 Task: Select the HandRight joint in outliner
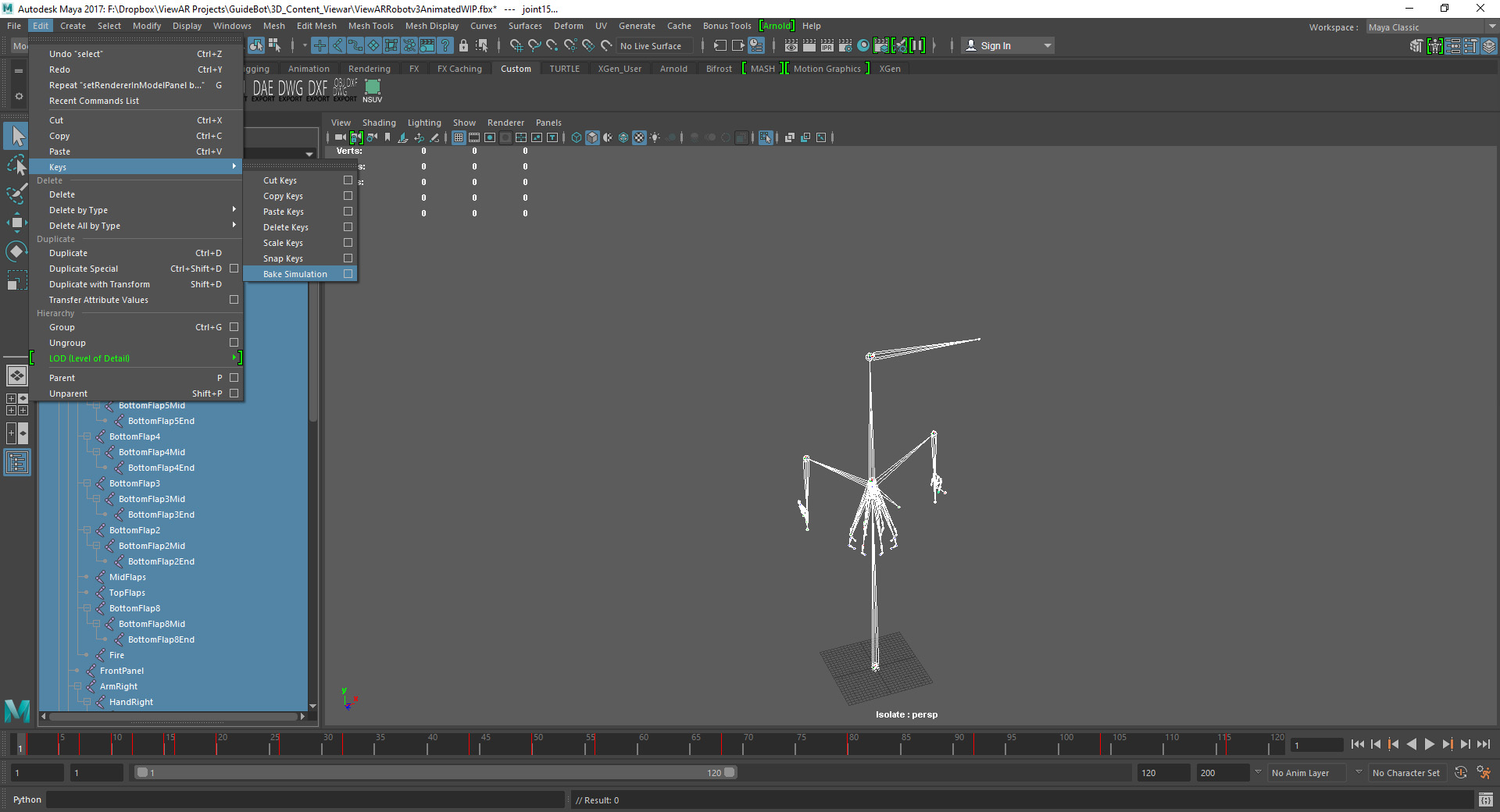(130, 702)
